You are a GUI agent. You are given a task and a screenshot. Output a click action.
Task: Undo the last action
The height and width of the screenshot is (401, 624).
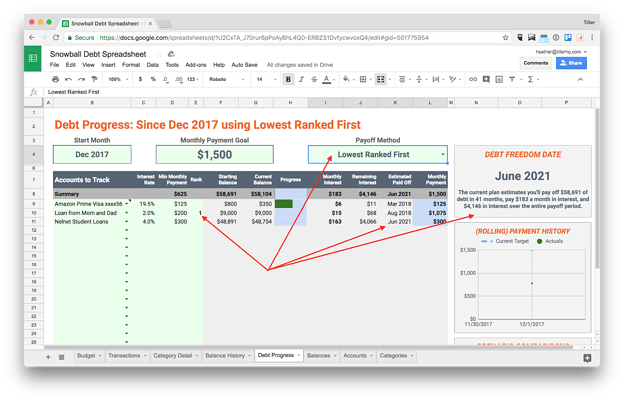68,79
